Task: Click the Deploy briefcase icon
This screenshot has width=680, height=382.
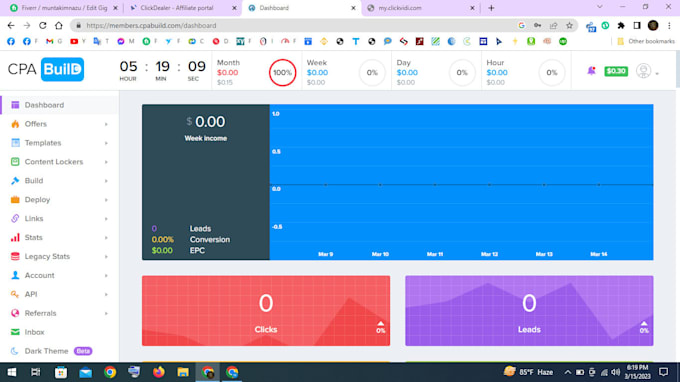Action: 15,199
